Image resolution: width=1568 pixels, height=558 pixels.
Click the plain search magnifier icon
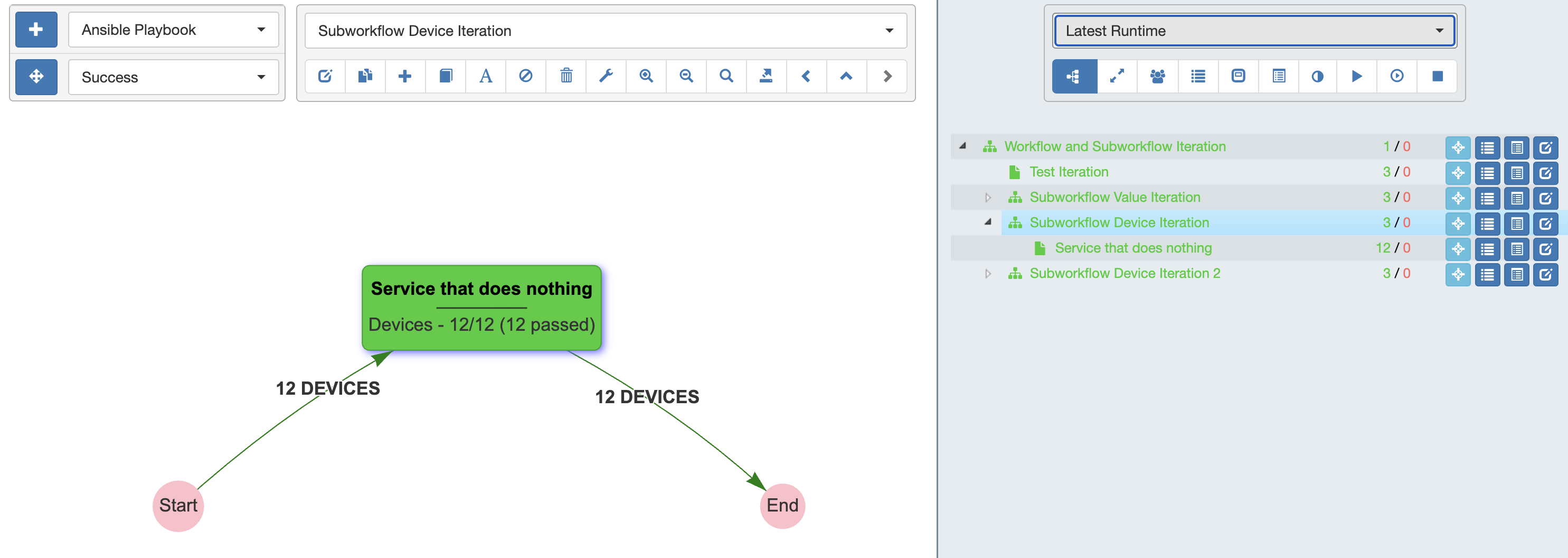coord(726,76)
